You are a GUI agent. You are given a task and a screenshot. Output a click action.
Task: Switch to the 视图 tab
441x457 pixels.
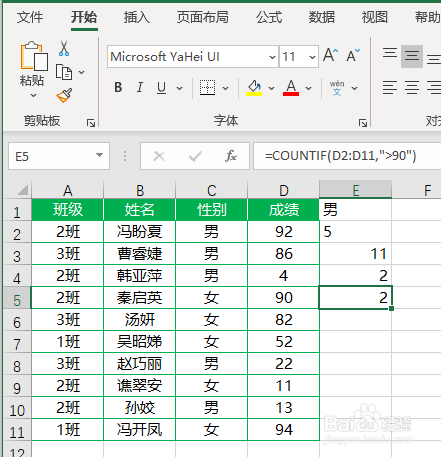(375, 17)
